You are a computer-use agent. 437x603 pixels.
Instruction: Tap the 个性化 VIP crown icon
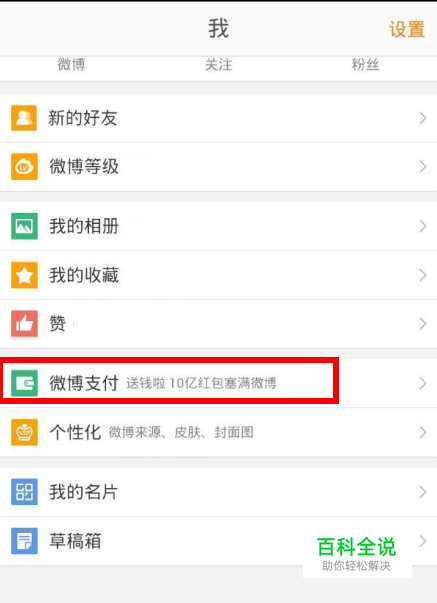coord(24,432)
